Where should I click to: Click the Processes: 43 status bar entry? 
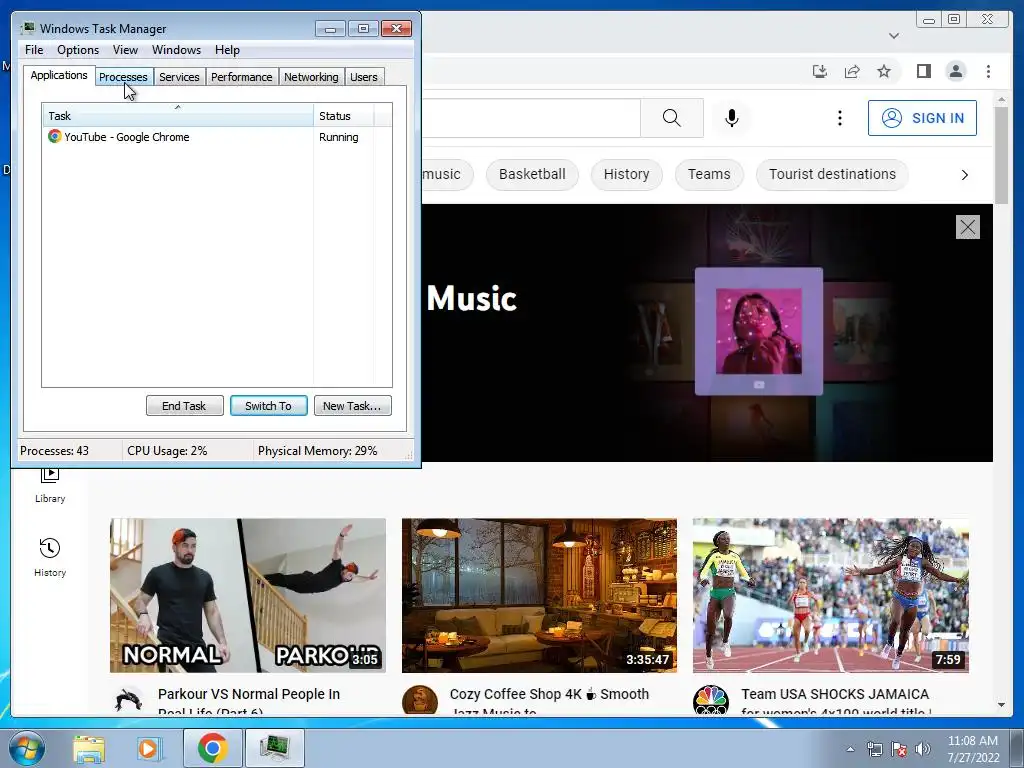(x=54, y=451)
